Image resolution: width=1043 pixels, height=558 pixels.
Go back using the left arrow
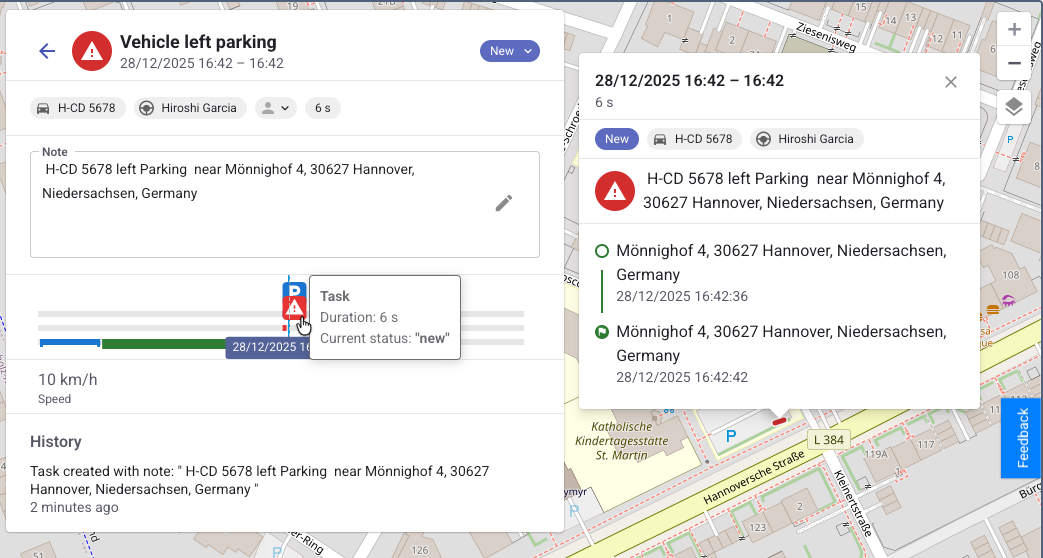click(47, 51)
